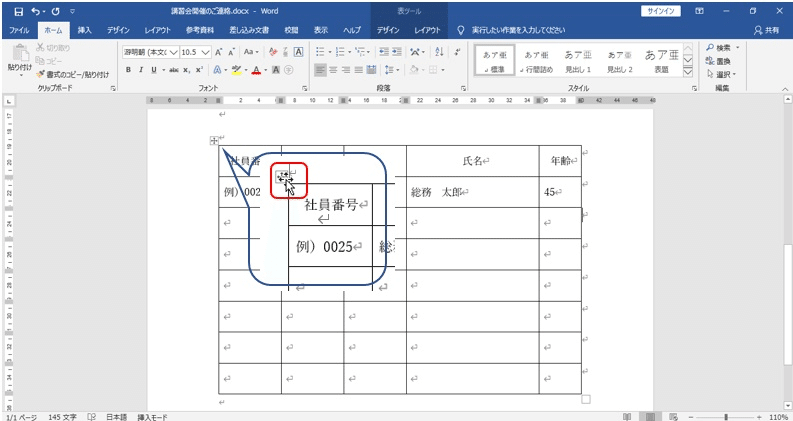Open the Select (選択) dropdown
Viewport: 793px width, 421px height.
(721, 74)
